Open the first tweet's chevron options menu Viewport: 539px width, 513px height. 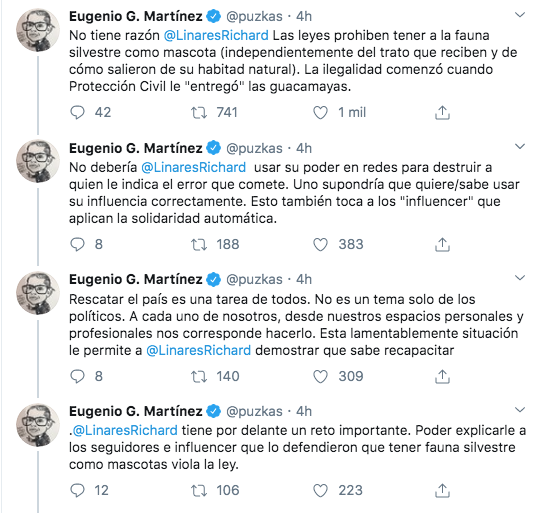pyautogui.click(x=520, y=15)
